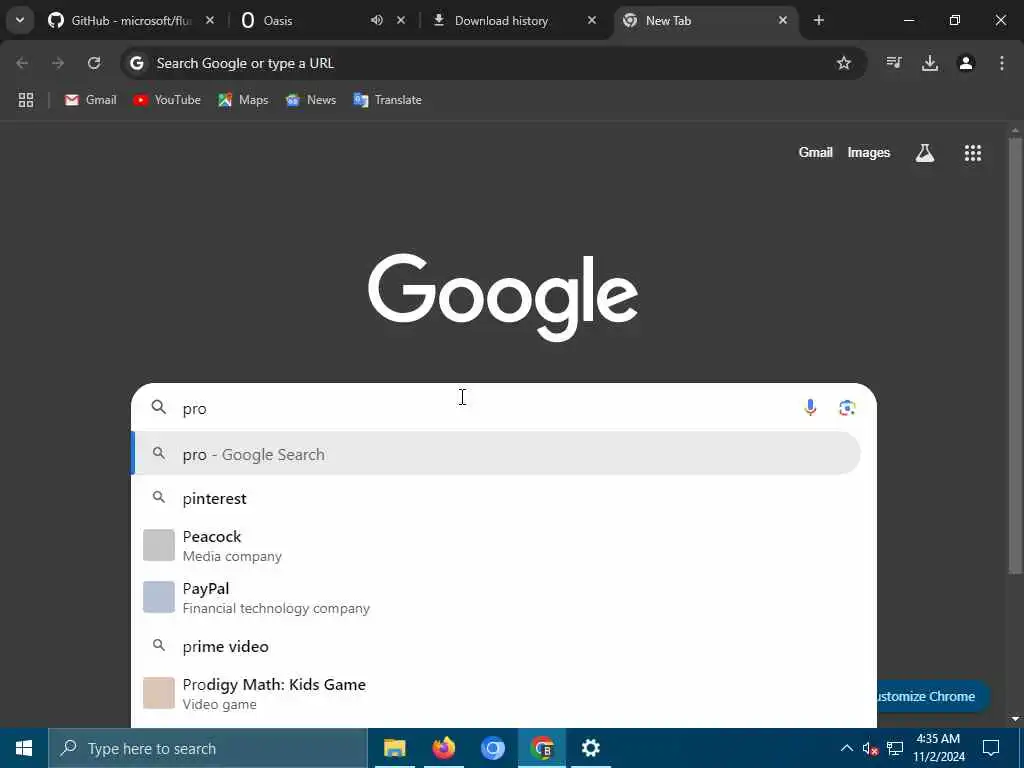The height and width of the screenshot is (768, 1024).
Task: Open the Chrome icon in the taskbar
Action: pos(541,748)
